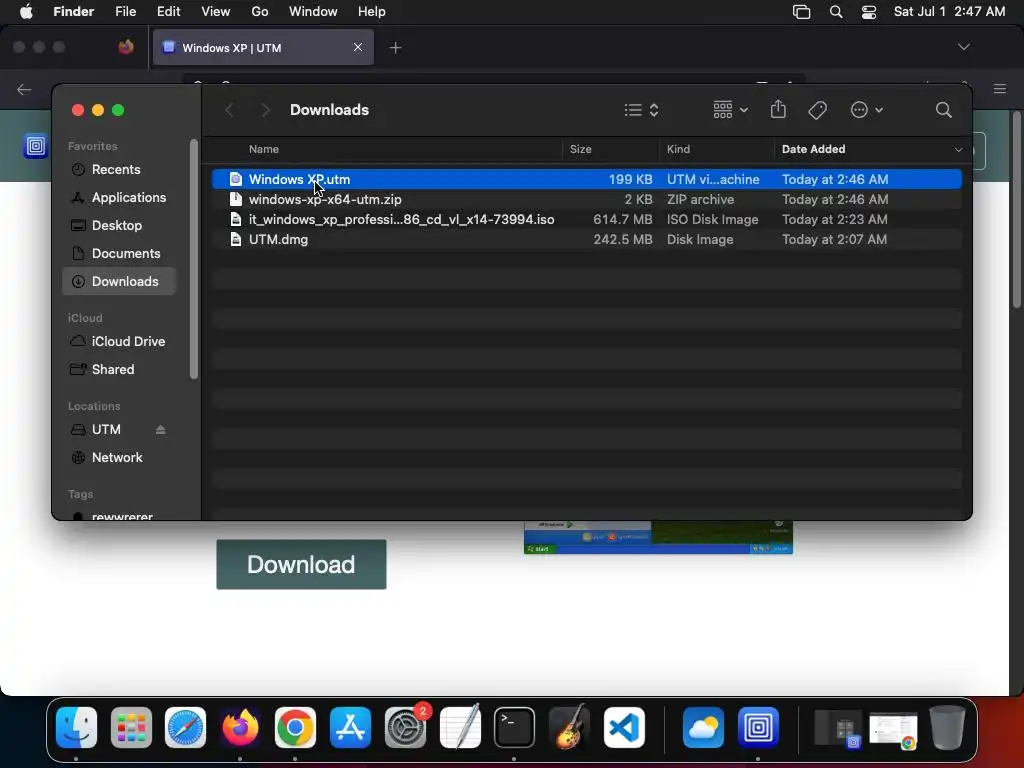This screenshot has width=1024, height=768.
Task: Open the more actions ellipsis dropdown
Action: pos(867,110)
